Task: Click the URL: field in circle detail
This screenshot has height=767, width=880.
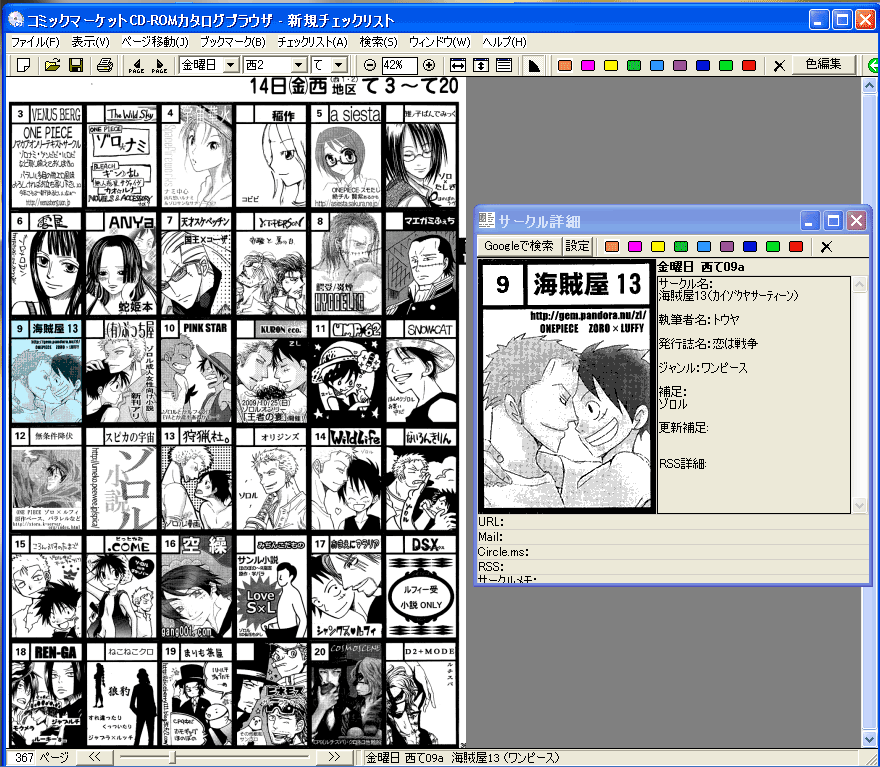Action: pyautogui.click(x=672, y=522)
